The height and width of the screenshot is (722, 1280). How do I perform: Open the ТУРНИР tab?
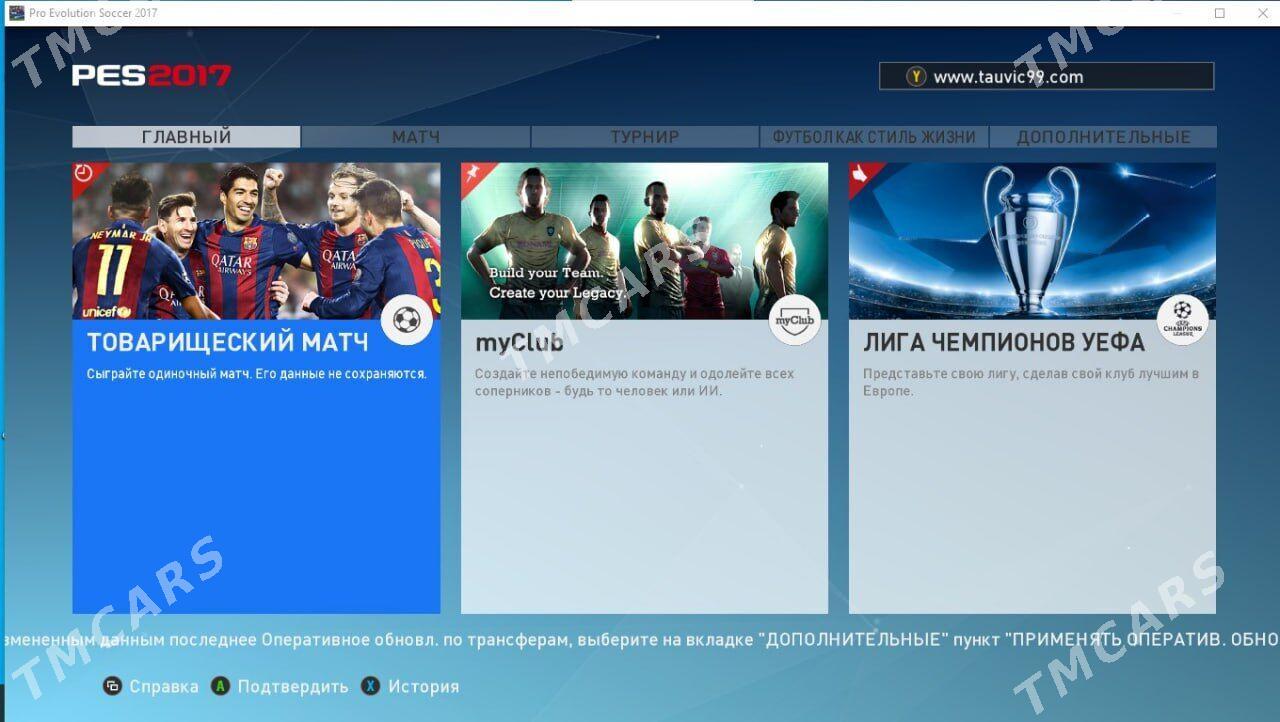tap(645, 137)
